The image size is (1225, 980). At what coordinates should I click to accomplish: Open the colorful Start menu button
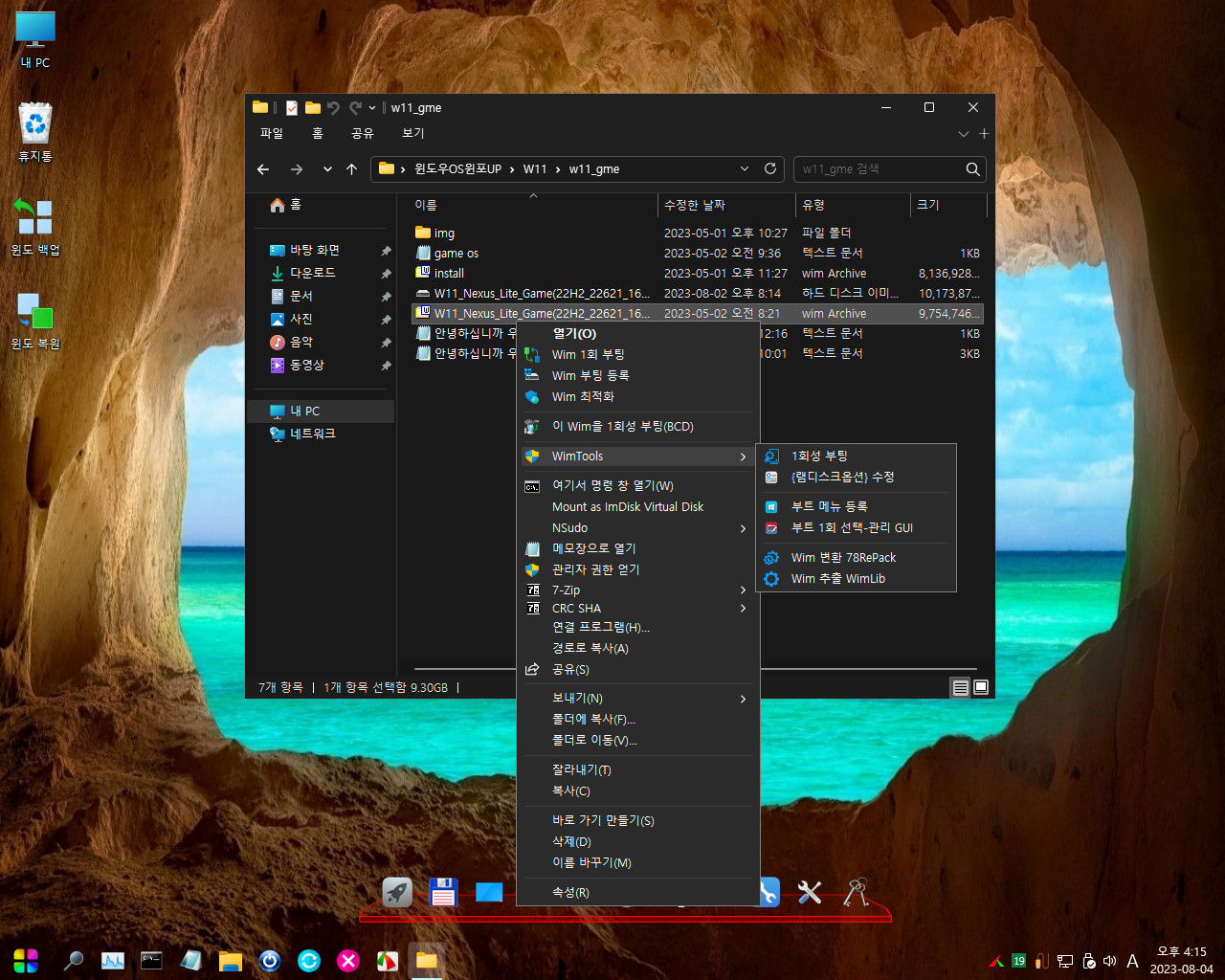coord(26,960)
